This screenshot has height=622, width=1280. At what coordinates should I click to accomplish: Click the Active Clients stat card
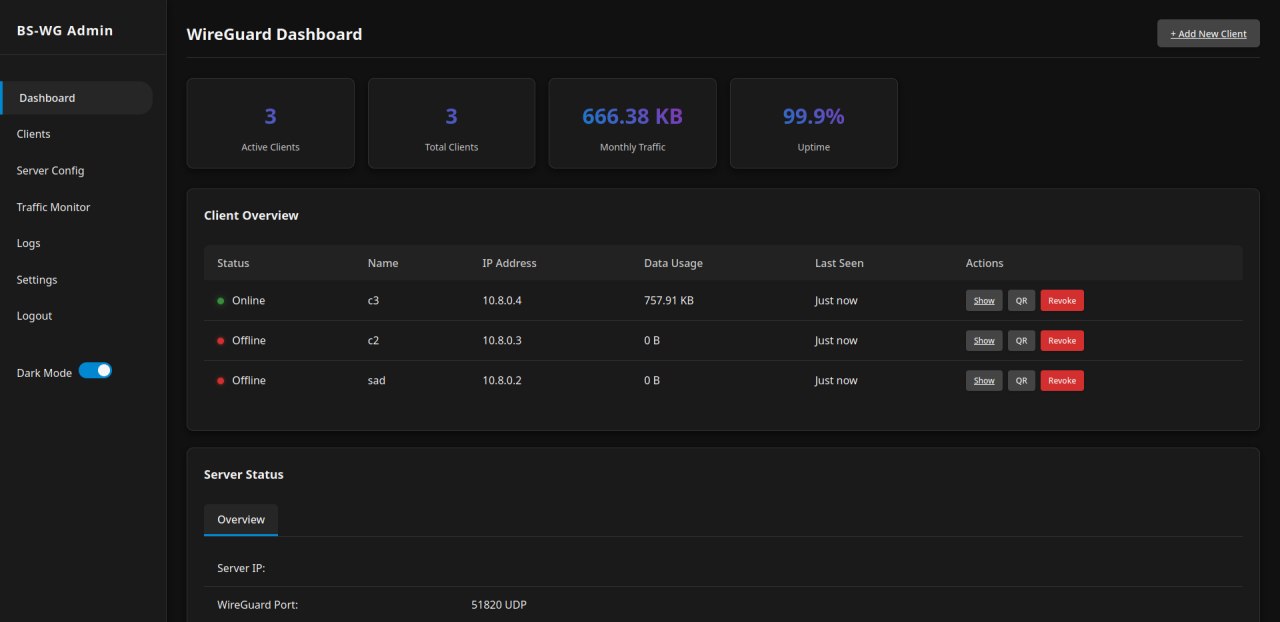coord(271,123)
